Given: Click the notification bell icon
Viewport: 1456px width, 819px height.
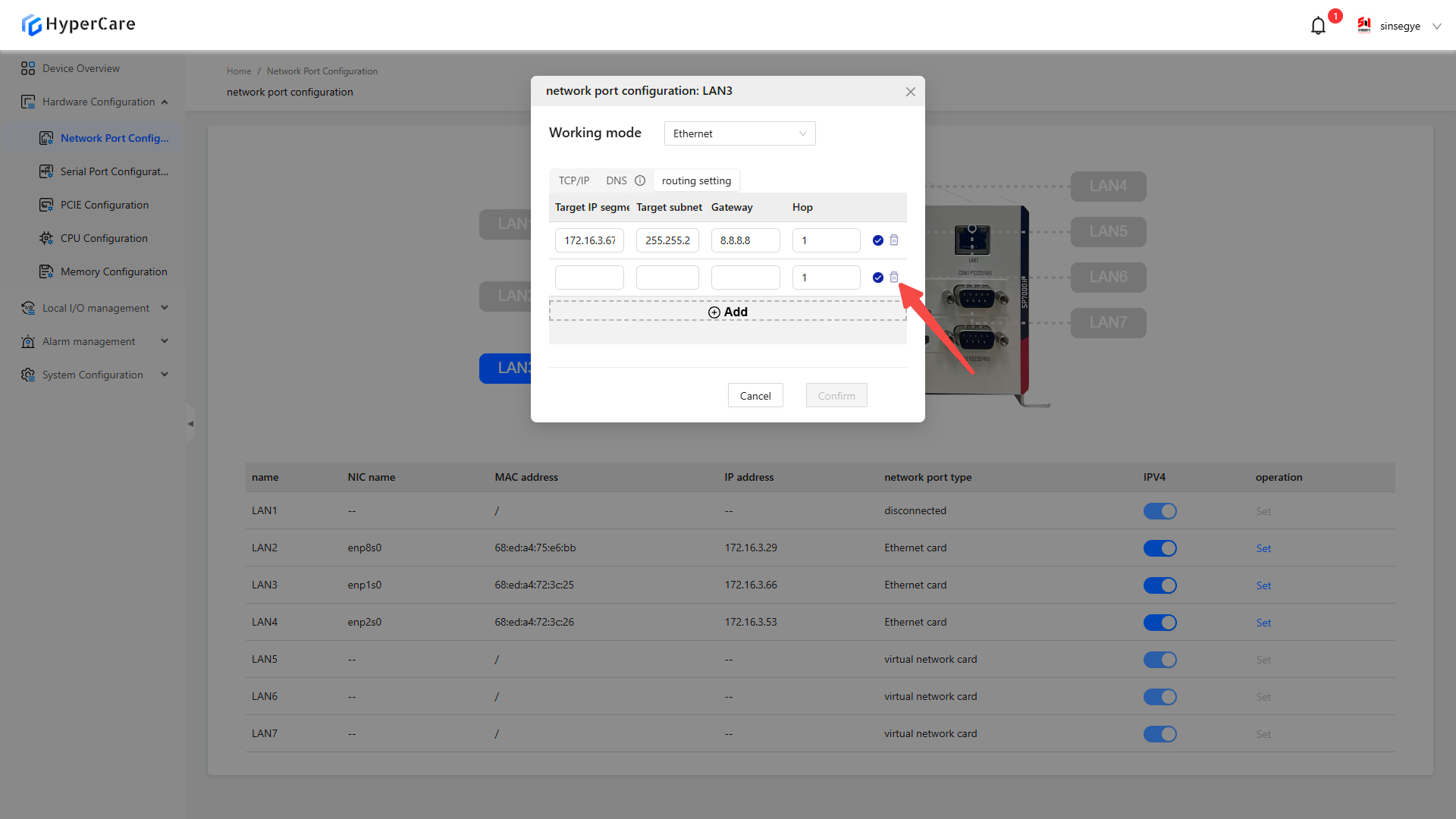Looking at the screenshot, I should point(1318,26).
